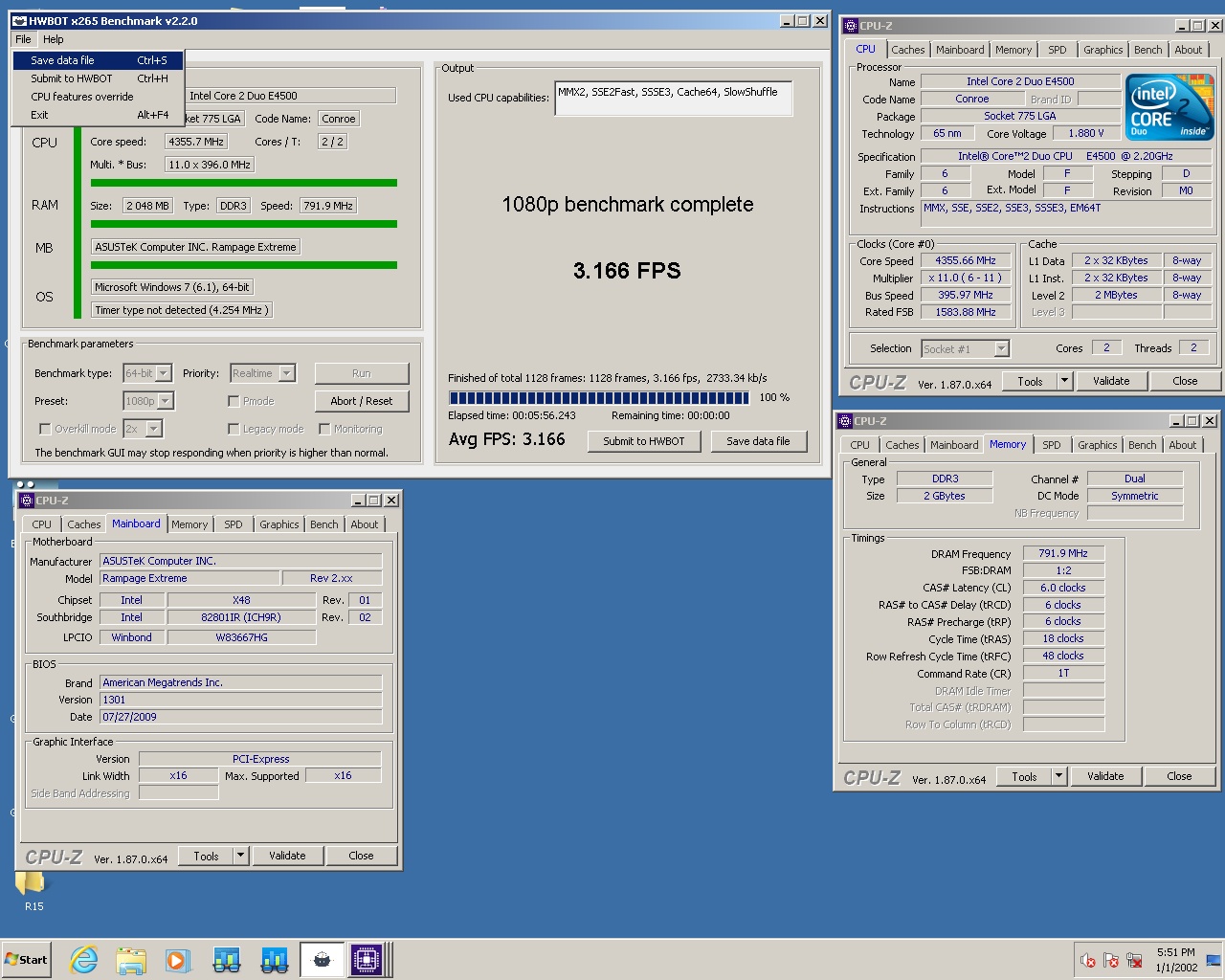
Task: Click the muted volume tray icon
Action: [x=1088, y=960]
